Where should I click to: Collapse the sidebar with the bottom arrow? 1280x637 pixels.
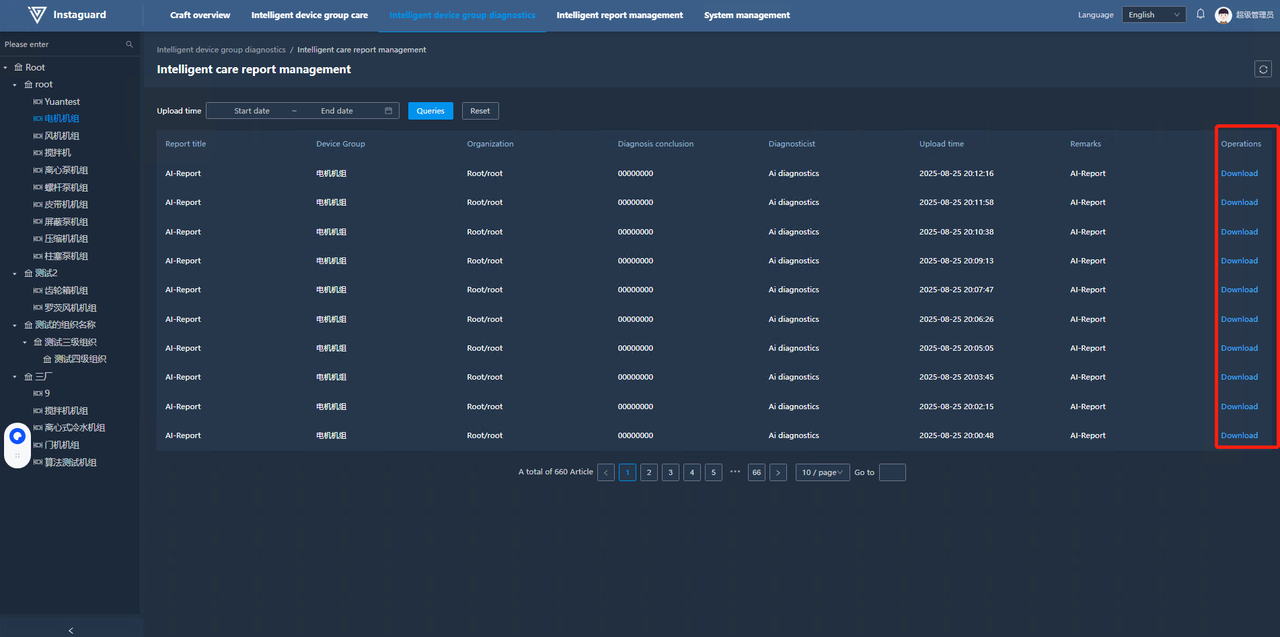pos(70,630)
